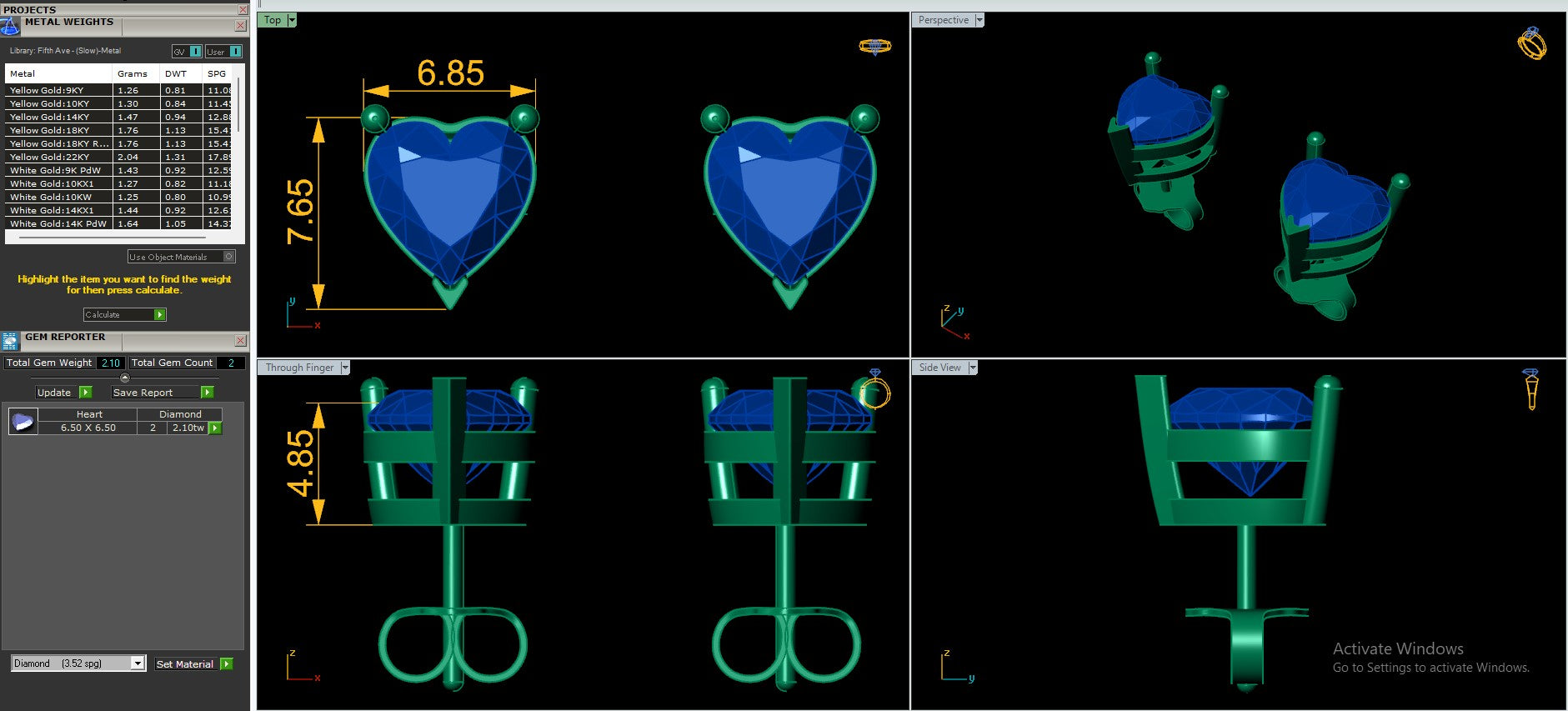Image resolution: width=1568 pixels, height=711 pixels.
Task: Click the METAL WEIGHTS panel title
Action: point(69,22)
